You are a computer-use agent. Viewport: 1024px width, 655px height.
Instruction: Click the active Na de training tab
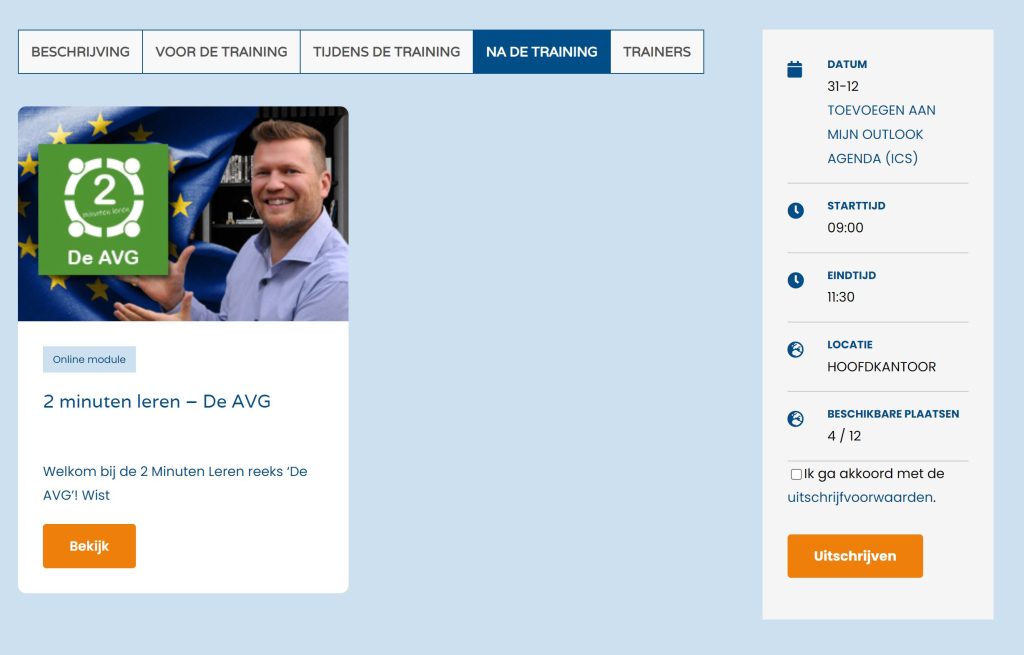(541, 52)
